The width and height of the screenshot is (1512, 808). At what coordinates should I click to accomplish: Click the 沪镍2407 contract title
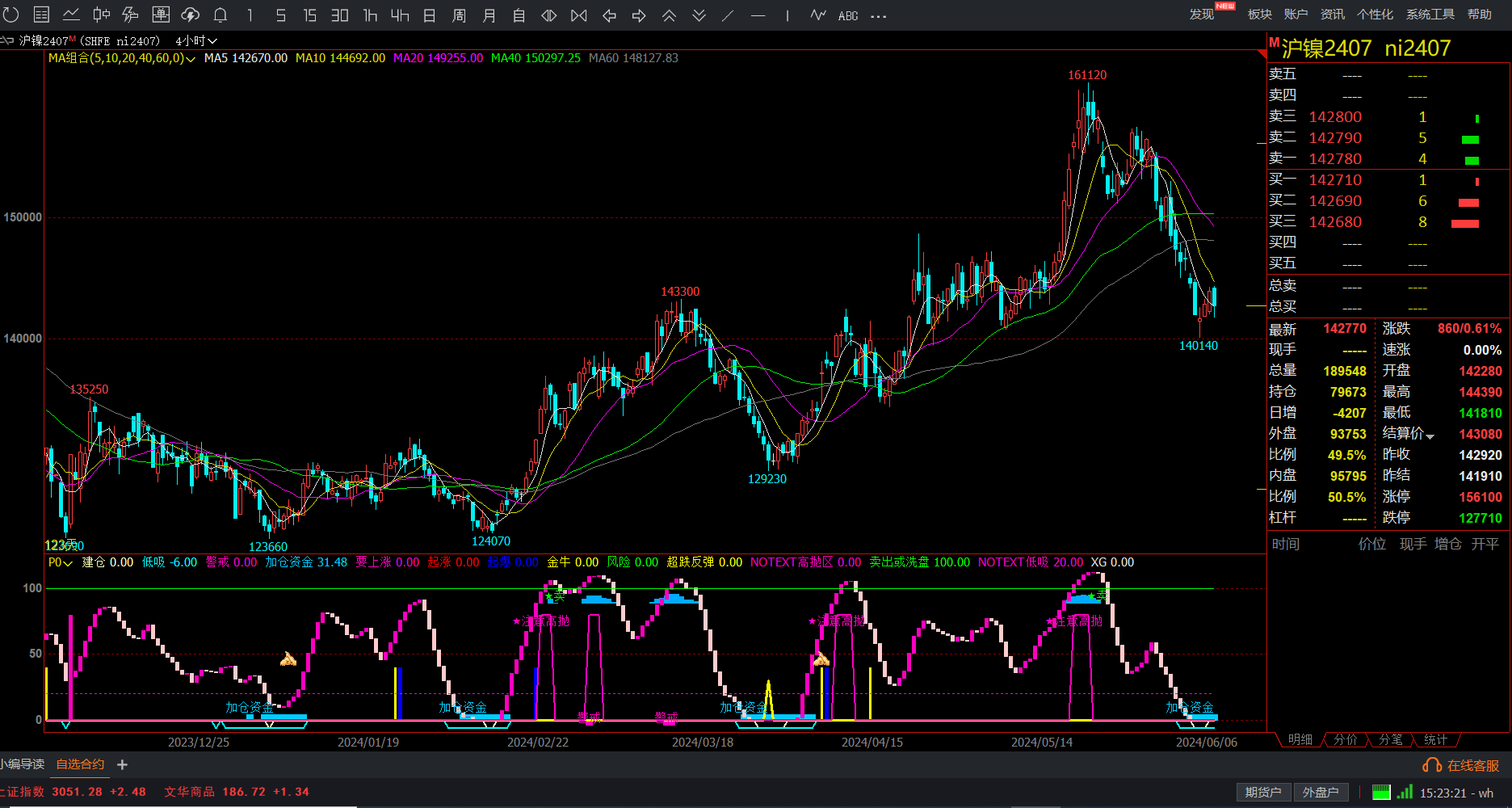coord(1326,48)
